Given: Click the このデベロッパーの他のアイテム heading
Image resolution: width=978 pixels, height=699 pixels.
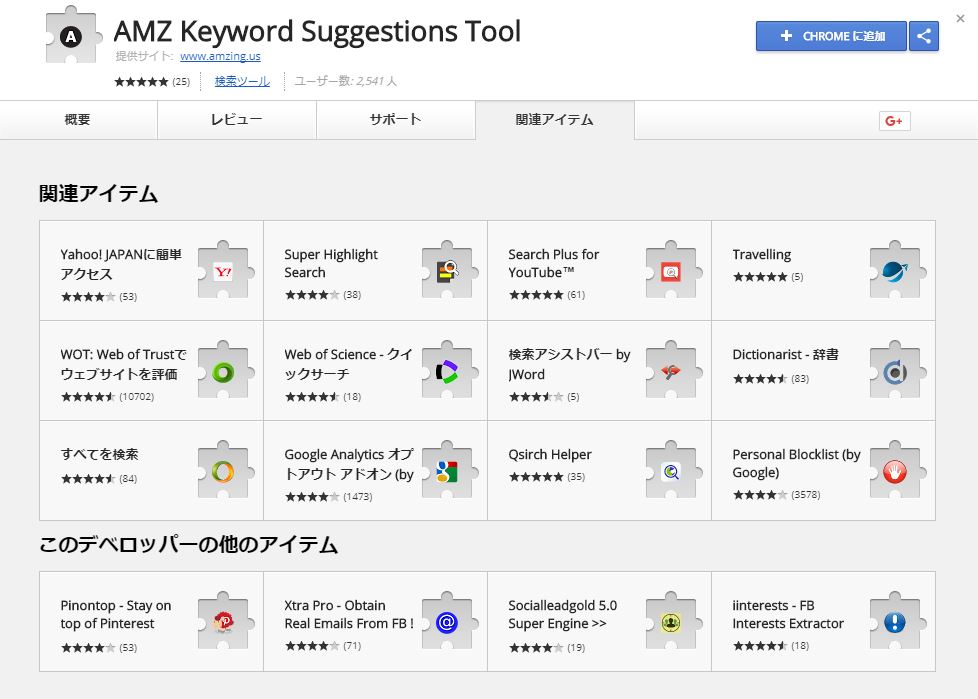Looking at the screenshot, I should coord(188,544).
